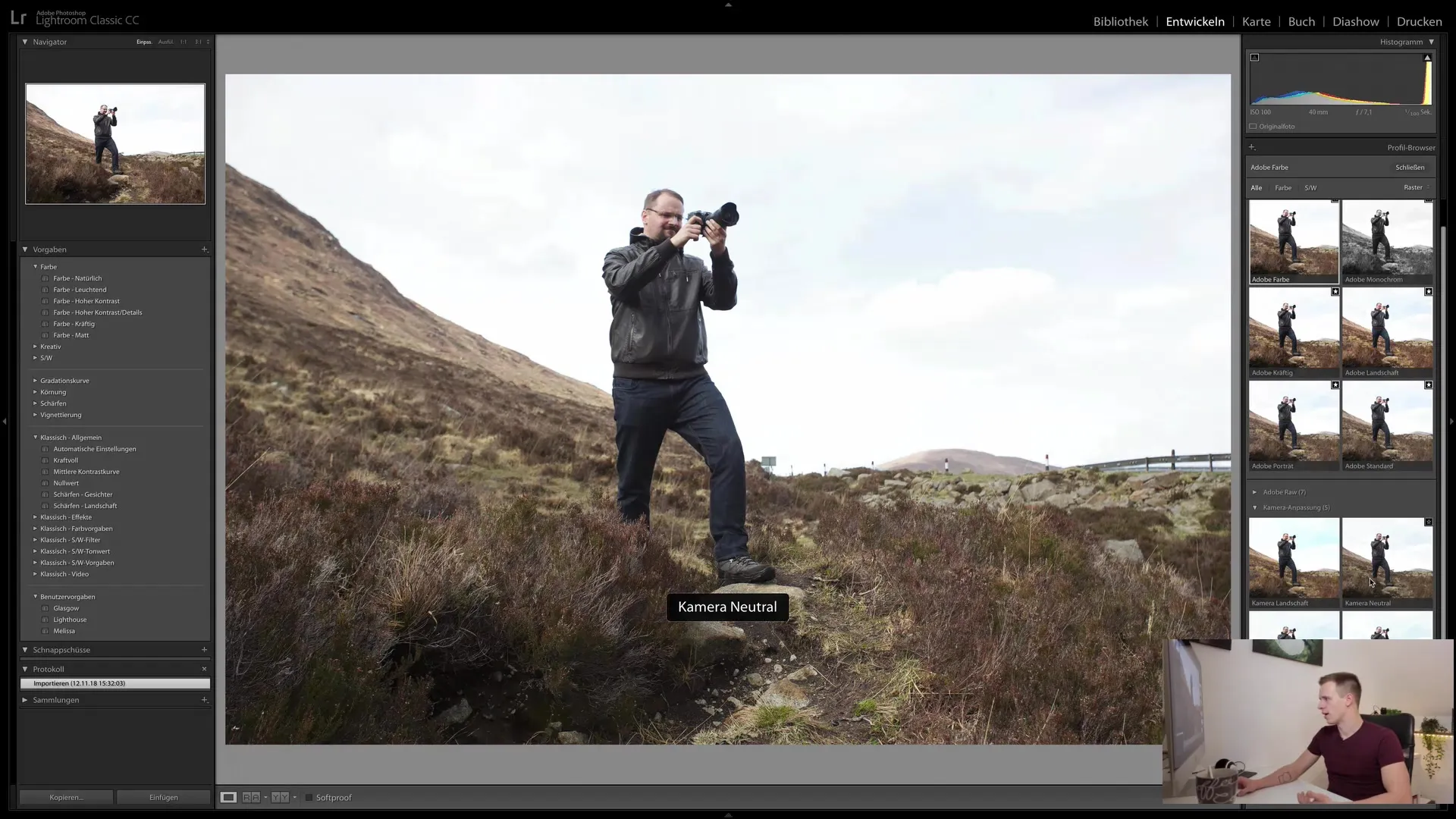This screenshot has height=819, width=1456.
Task: Expand the Sammlungen panel
Action: pos(25,699)
